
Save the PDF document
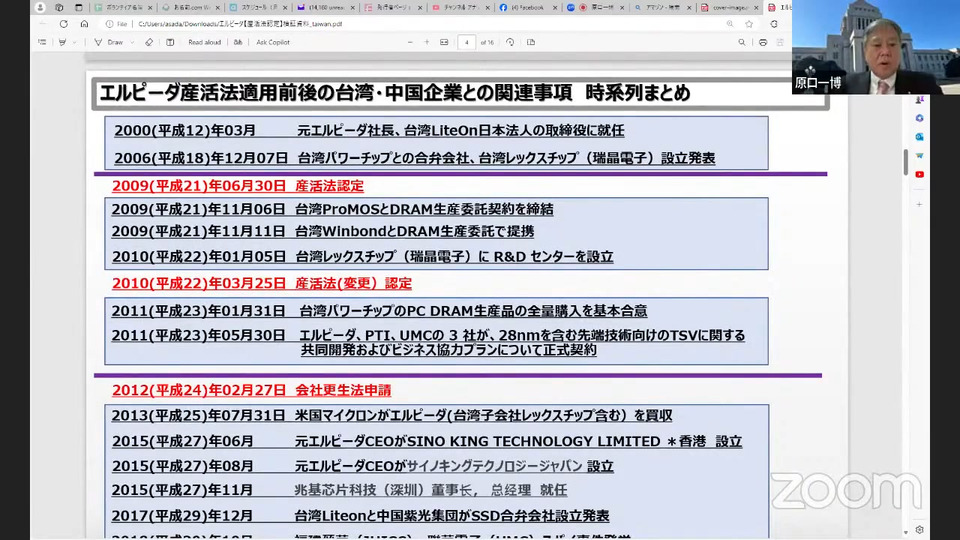click(x=780, y=42)
